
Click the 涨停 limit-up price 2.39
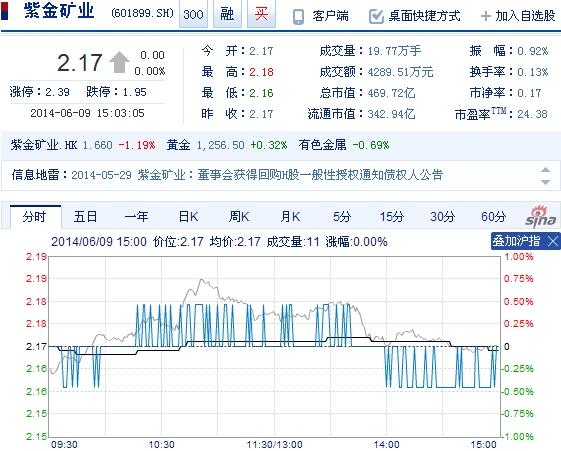[x=57, y=92]
